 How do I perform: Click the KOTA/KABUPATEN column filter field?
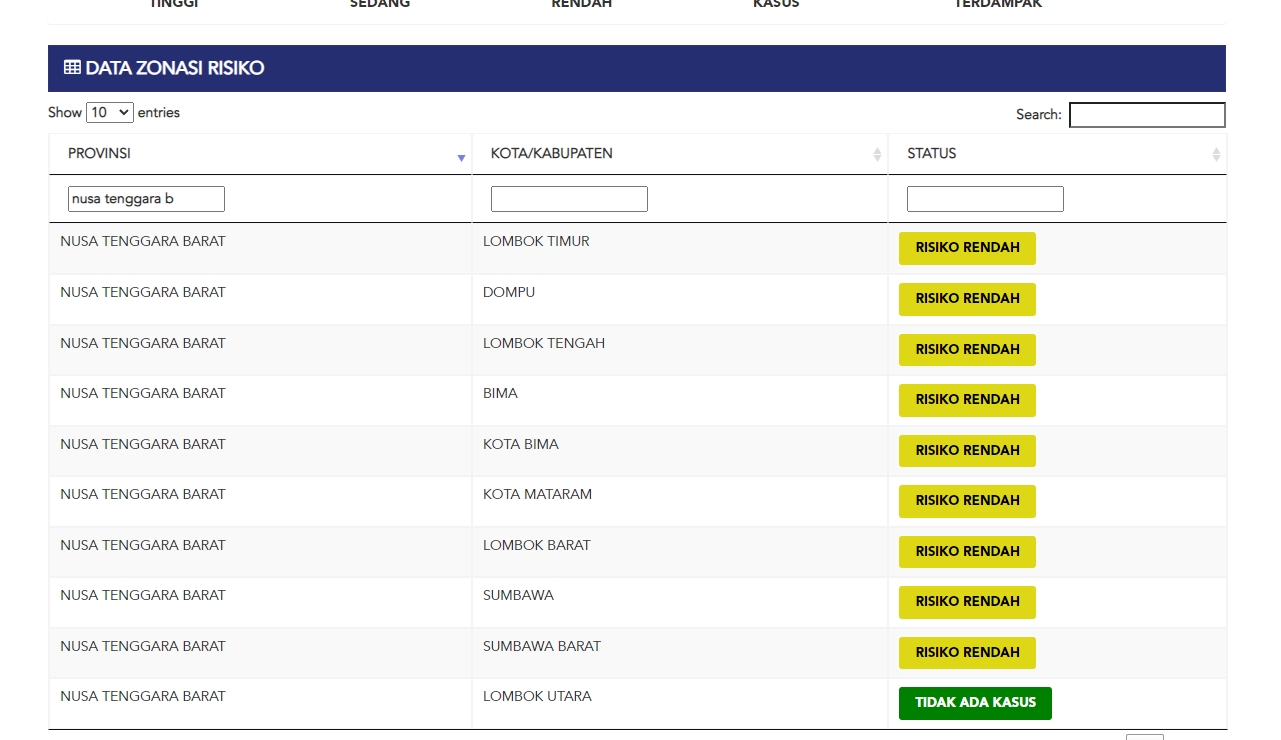(x=569, y=199)
